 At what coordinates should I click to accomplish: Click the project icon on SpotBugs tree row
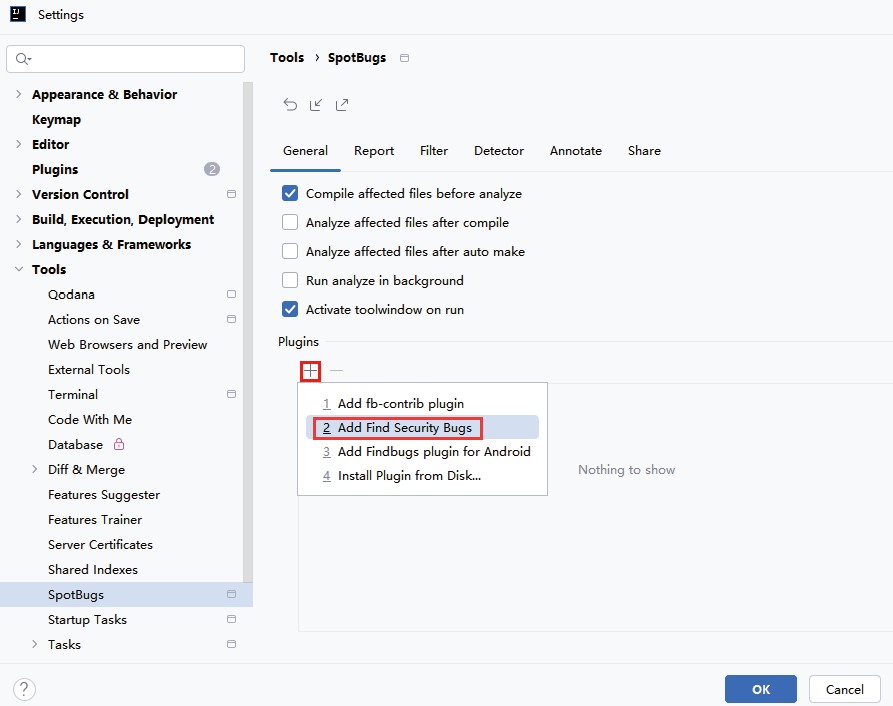click(231, 594)
